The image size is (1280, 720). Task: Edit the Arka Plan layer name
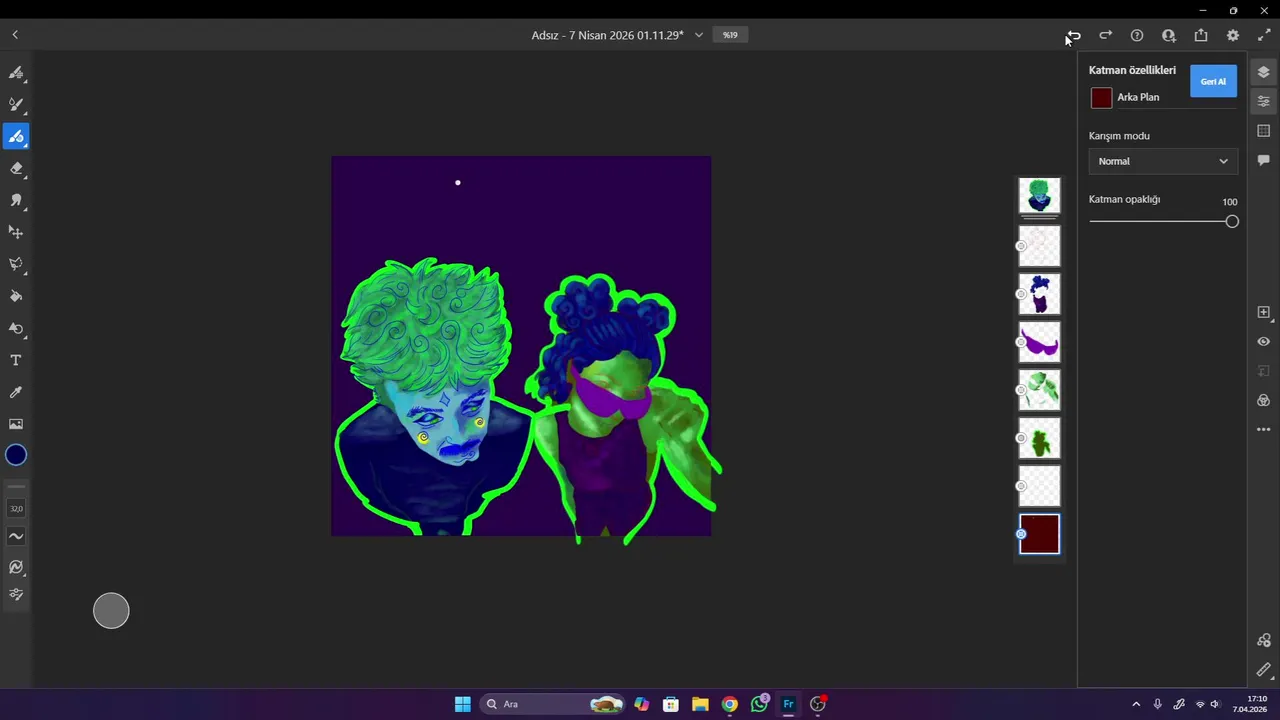(x=1138, y=98)
